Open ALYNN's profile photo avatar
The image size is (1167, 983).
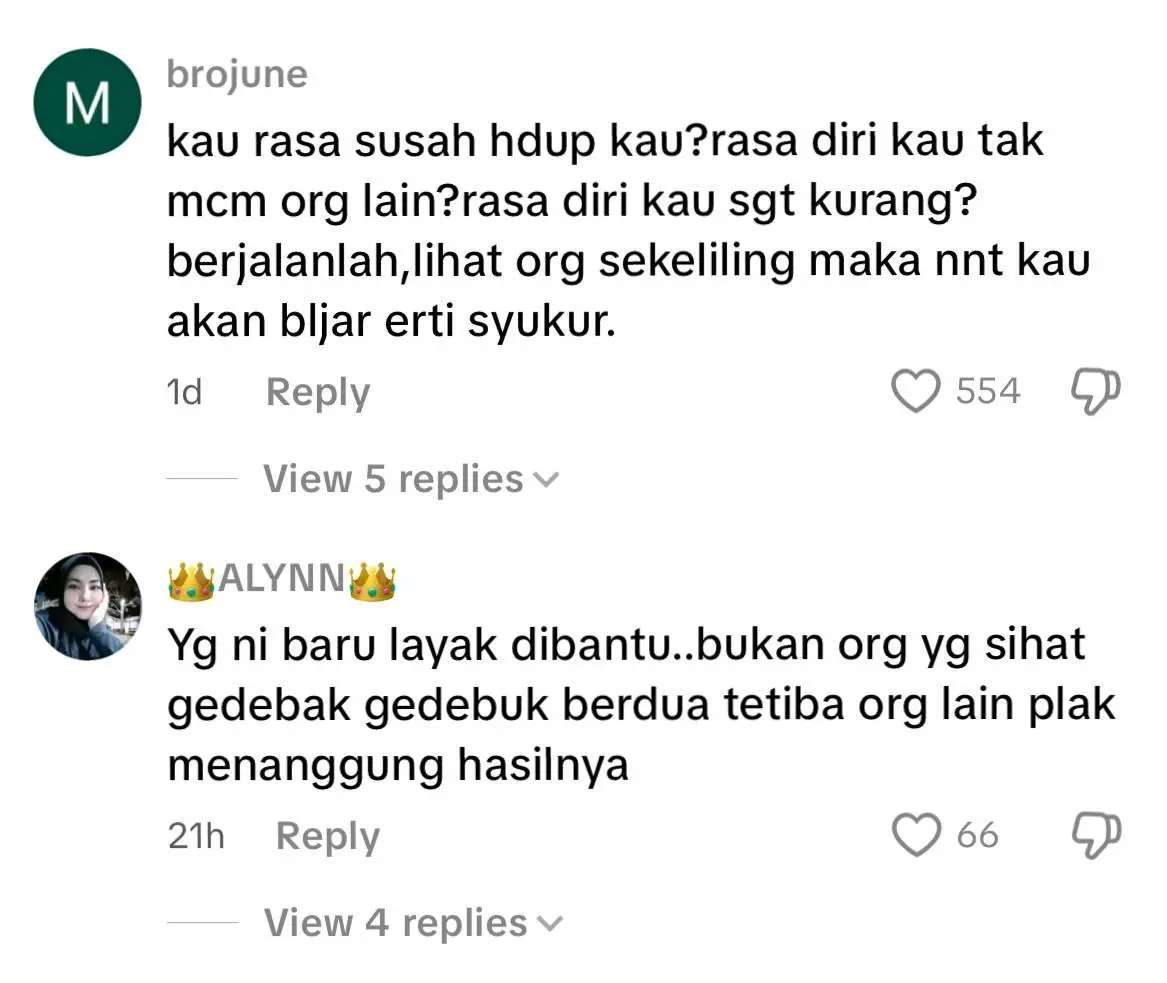pos(88,606)
